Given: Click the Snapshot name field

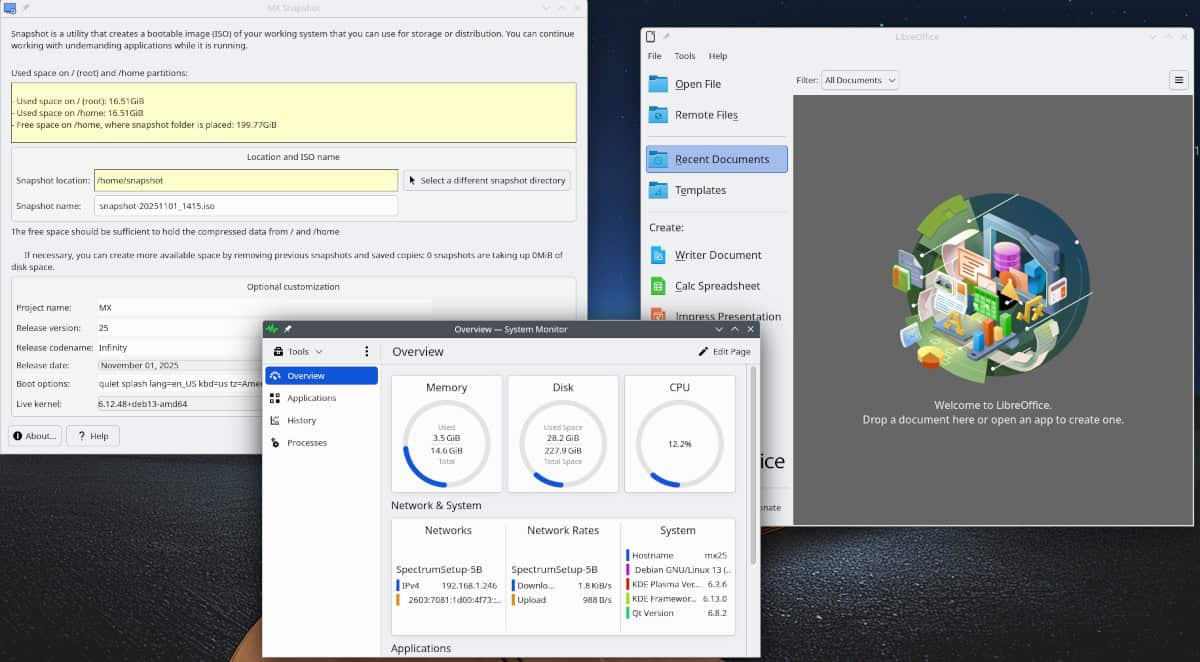Looking at the screenshot, I should 246,206.
